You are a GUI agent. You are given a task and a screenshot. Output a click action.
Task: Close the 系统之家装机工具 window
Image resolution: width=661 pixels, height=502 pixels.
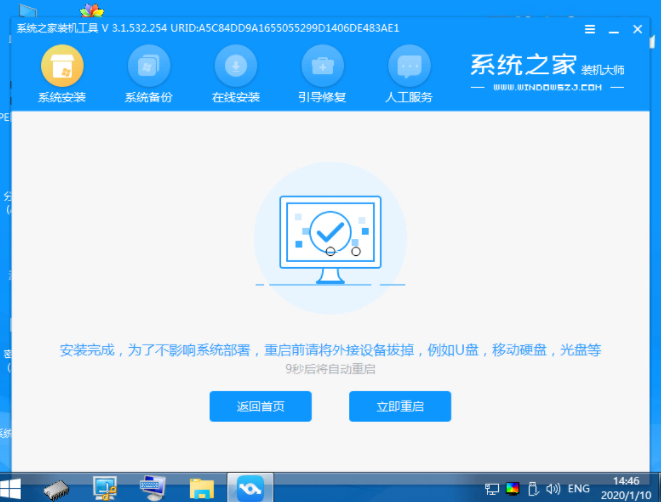[x=637, y=29]
